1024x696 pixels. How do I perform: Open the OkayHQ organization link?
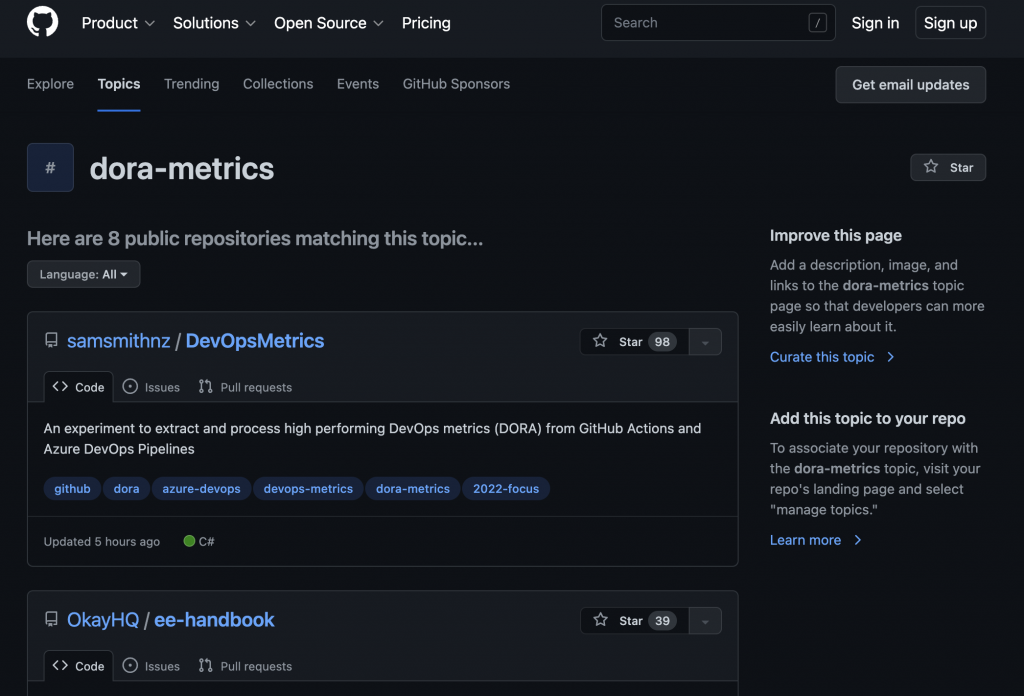pyautogui.click(x=103, y=620)
